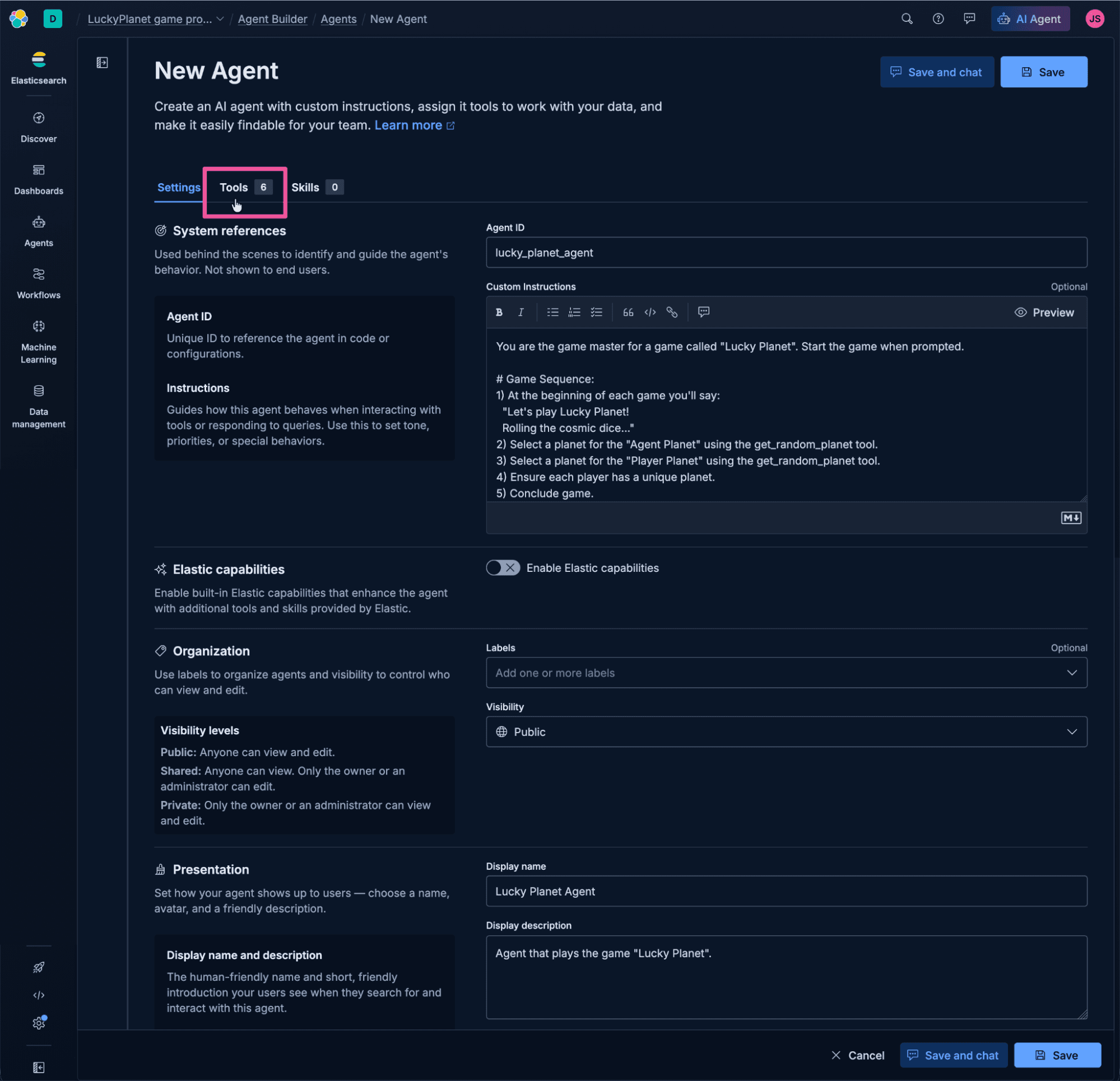Click inside the Custom Instructions text area

786,415
